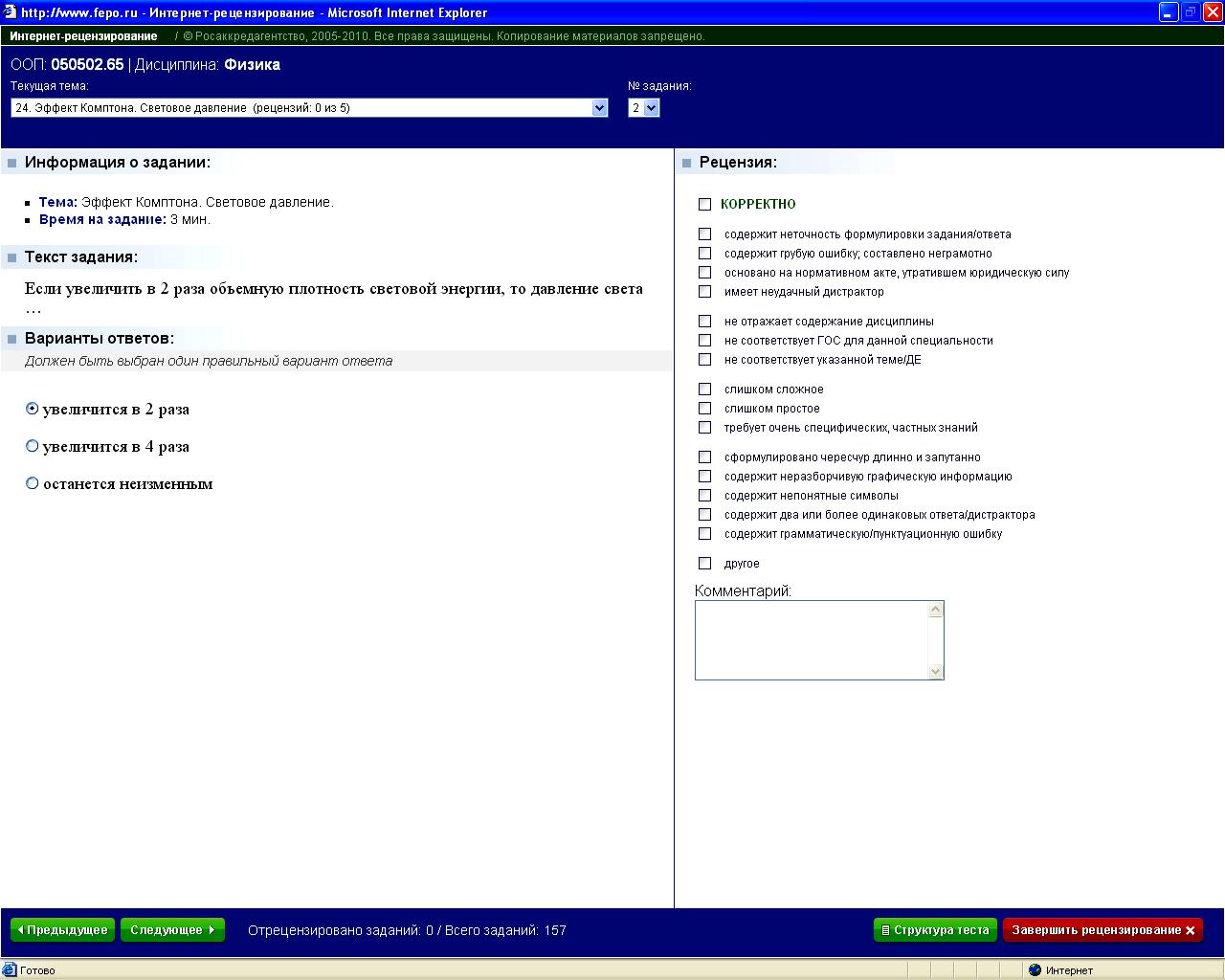Image resolution: width=1225 pixels, height=980 pixels.
Task: Click the Росаккредагентство copyright notice
Action: [444, 36]
